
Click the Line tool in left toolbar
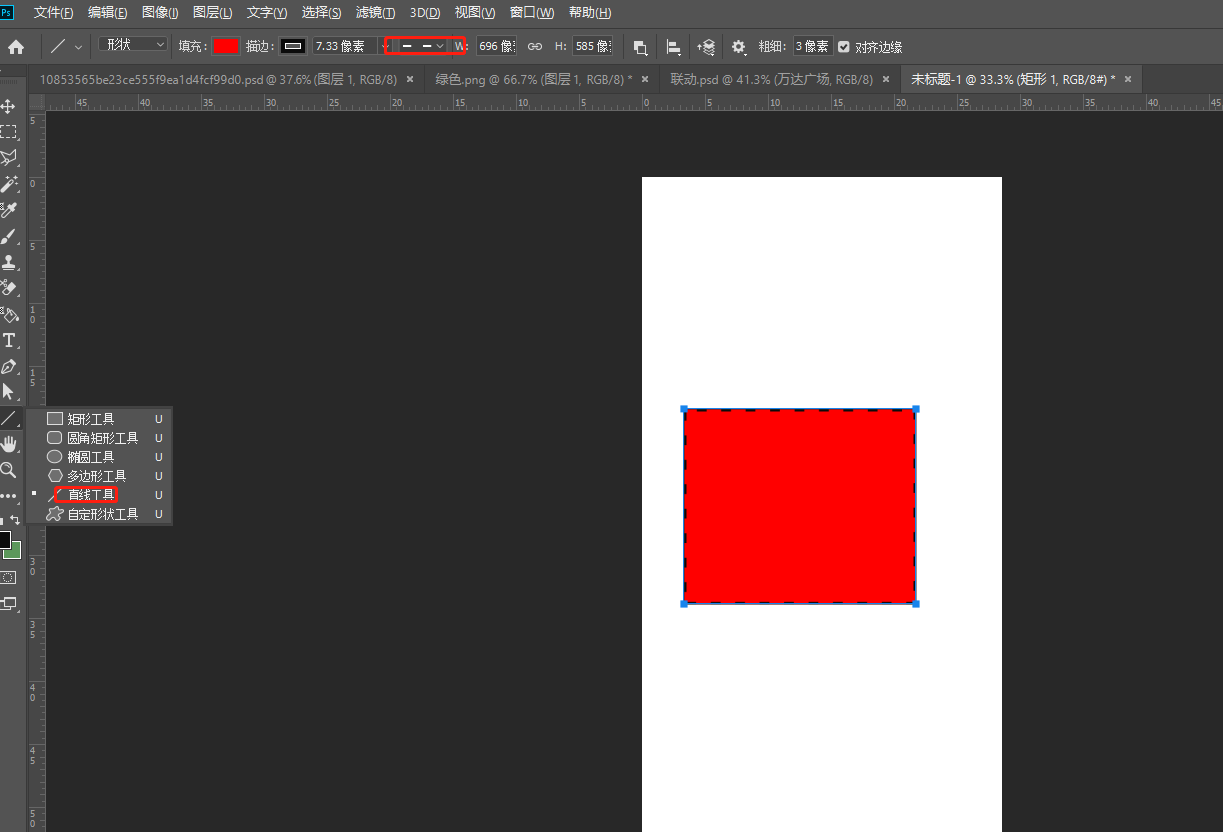[9, 418]
